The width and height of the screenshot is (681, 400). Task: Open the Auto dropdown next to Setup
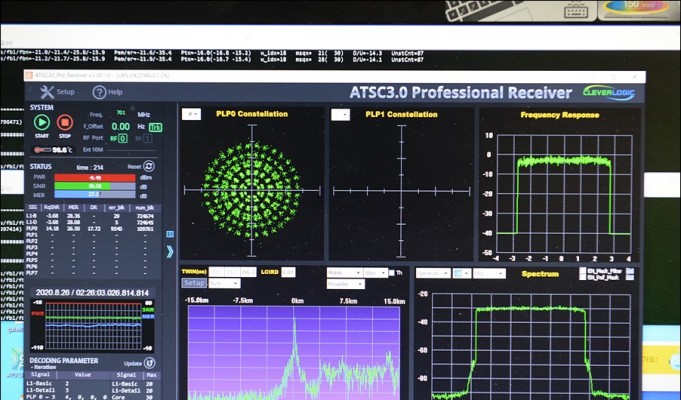224,283
